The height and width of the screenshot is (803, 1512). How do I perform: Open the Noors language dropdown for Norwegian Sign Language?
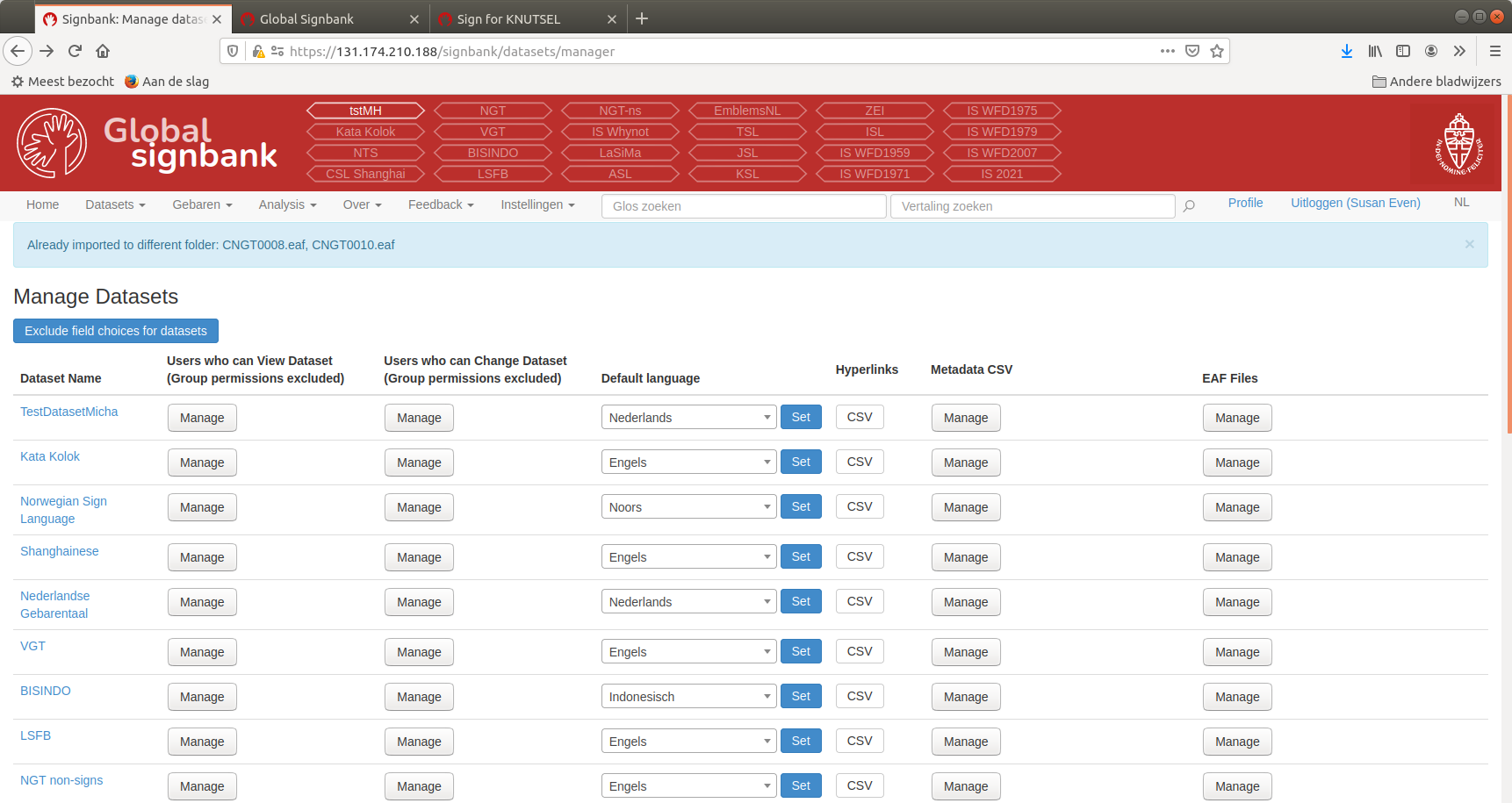tap(688, 506)
